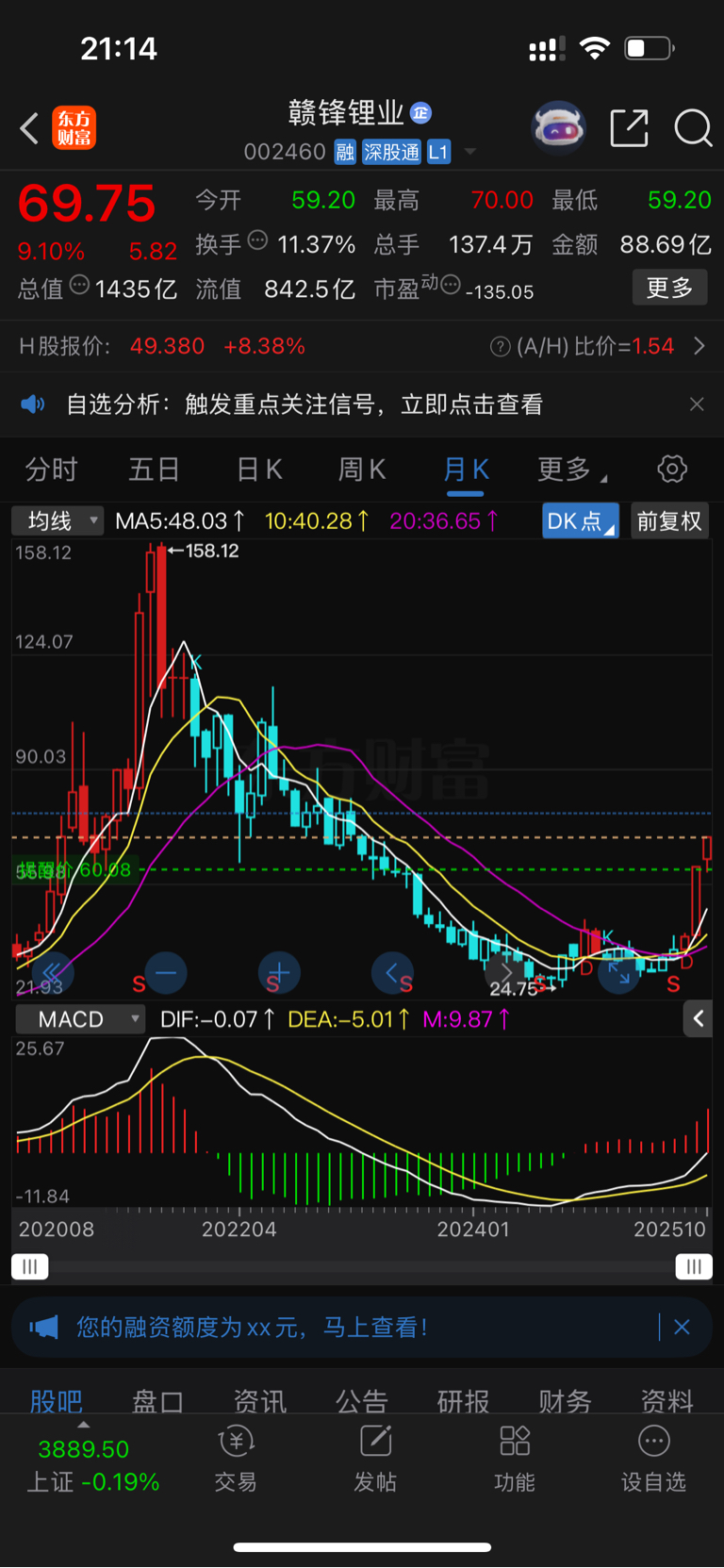The height and width of the screenshot is (1568, 724).
Task: Grab the left range slider handle
Action: pyautogui.click(x=29, y=1266)
